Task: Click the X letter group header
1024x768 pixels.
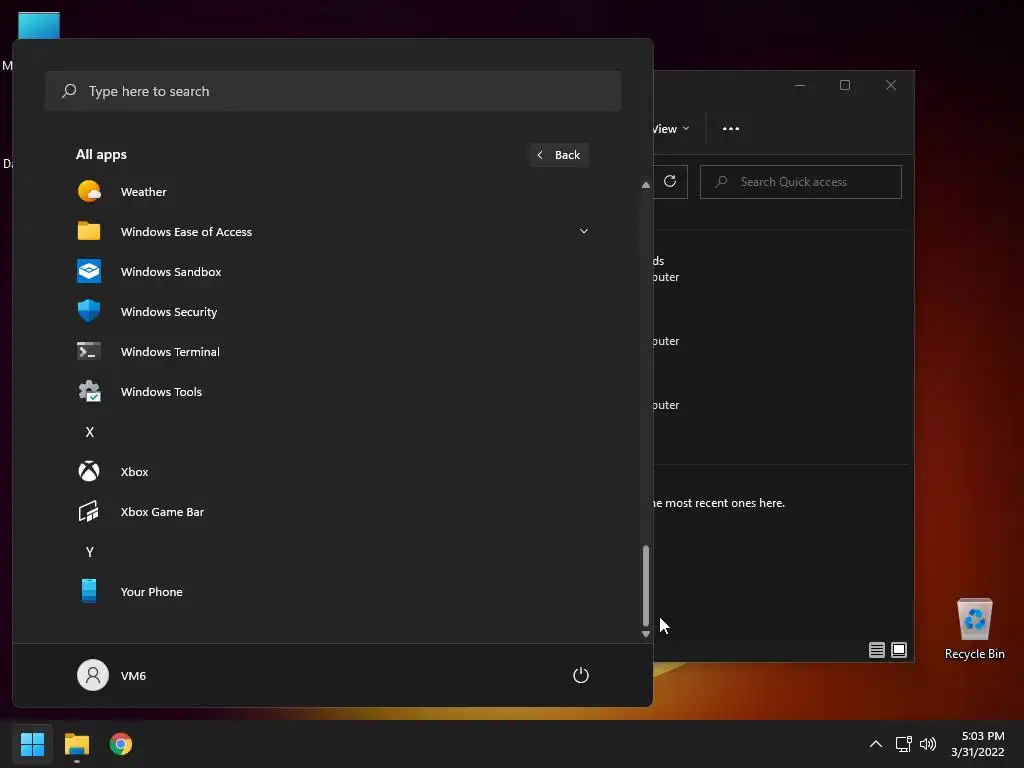Action: [x=90, y=432]
